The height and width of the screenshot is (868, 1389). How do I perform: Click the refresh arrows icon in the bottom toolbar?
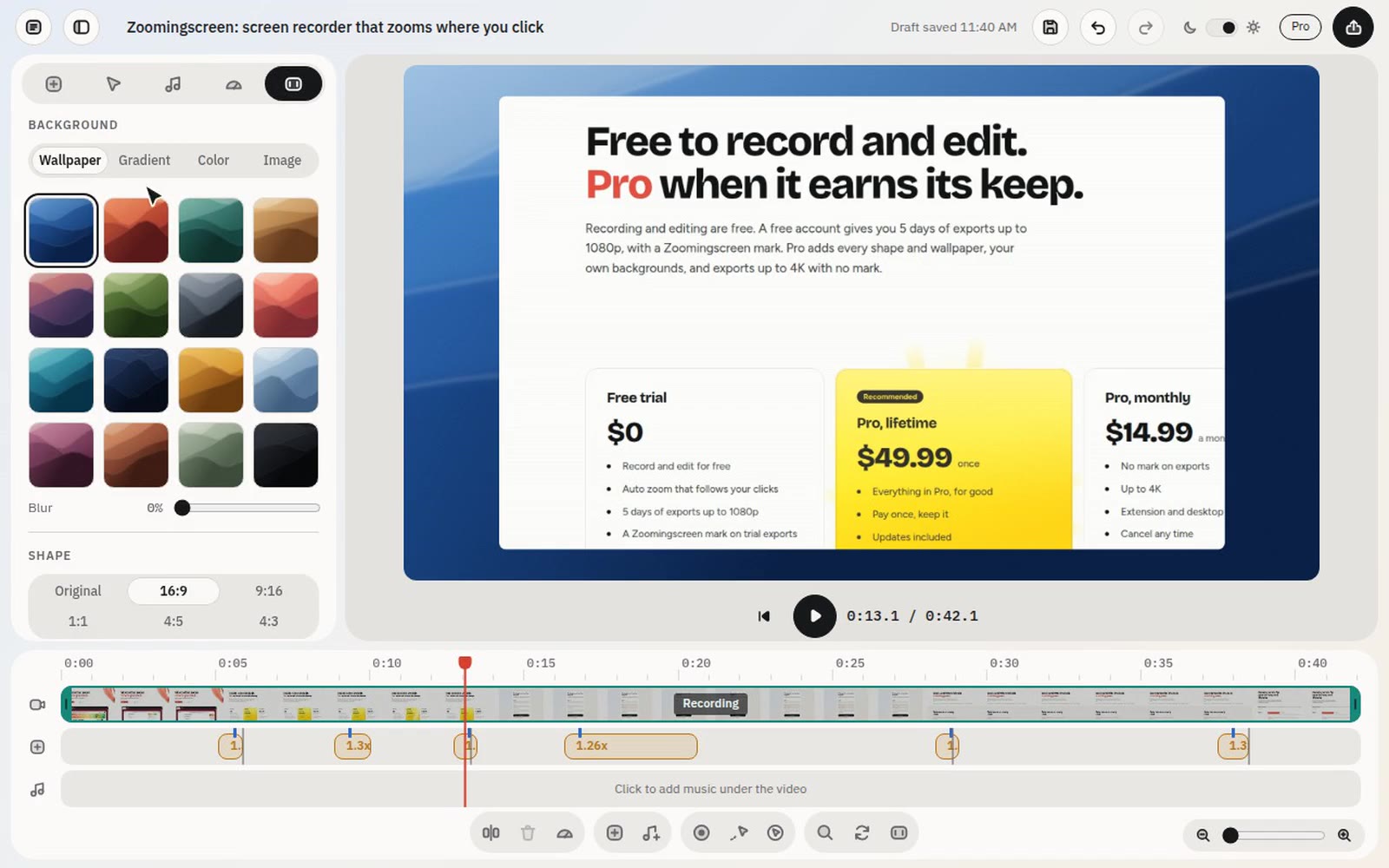coord(862,833)
